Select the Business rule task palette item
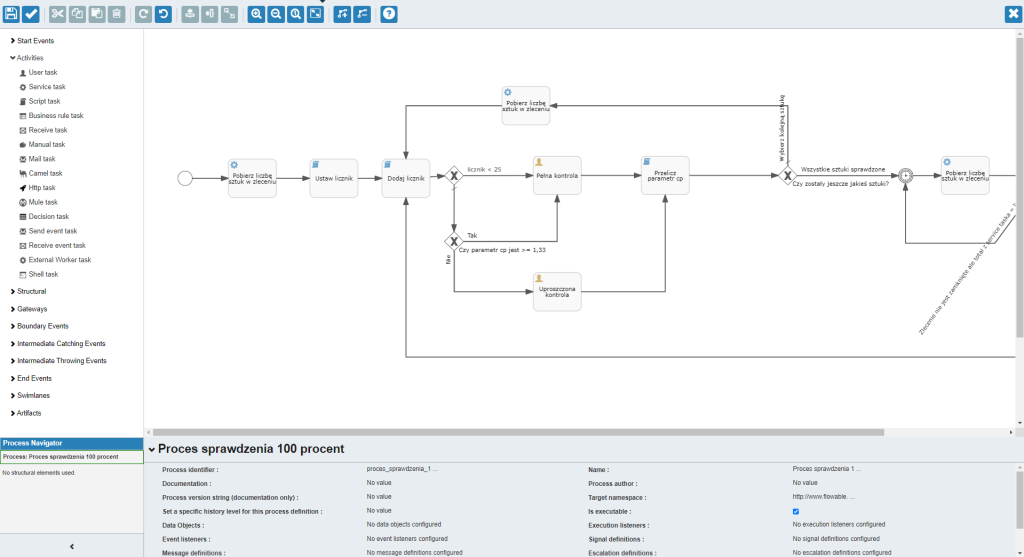Image resolution: width=1024 pixels, height=557 pixels. [x=52, y=116]
